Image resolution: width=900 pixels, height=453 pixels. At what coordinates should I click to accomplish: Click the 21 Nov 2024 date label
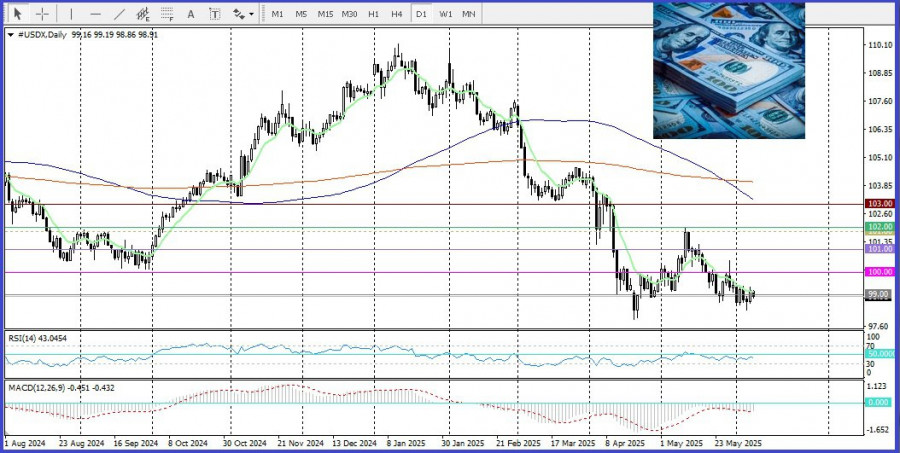coord(298,444)
